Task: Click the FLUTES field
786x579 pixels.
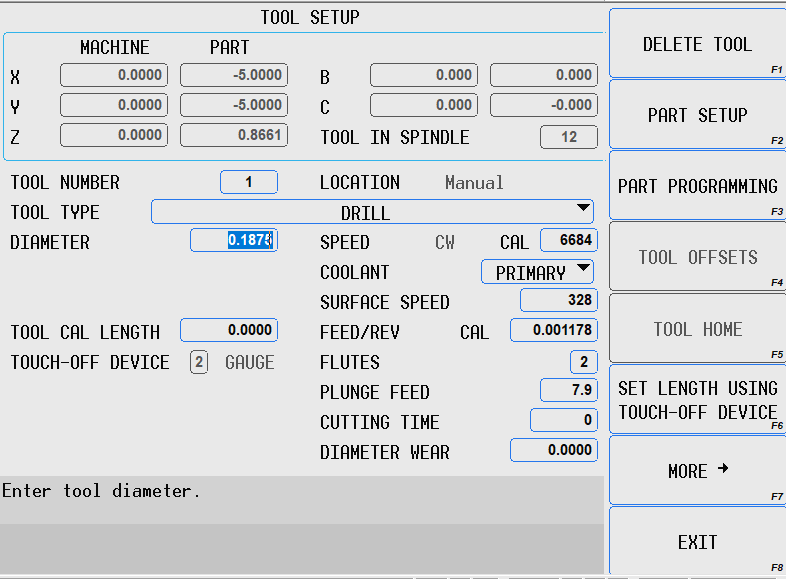Action: click(x=583, y=362)
